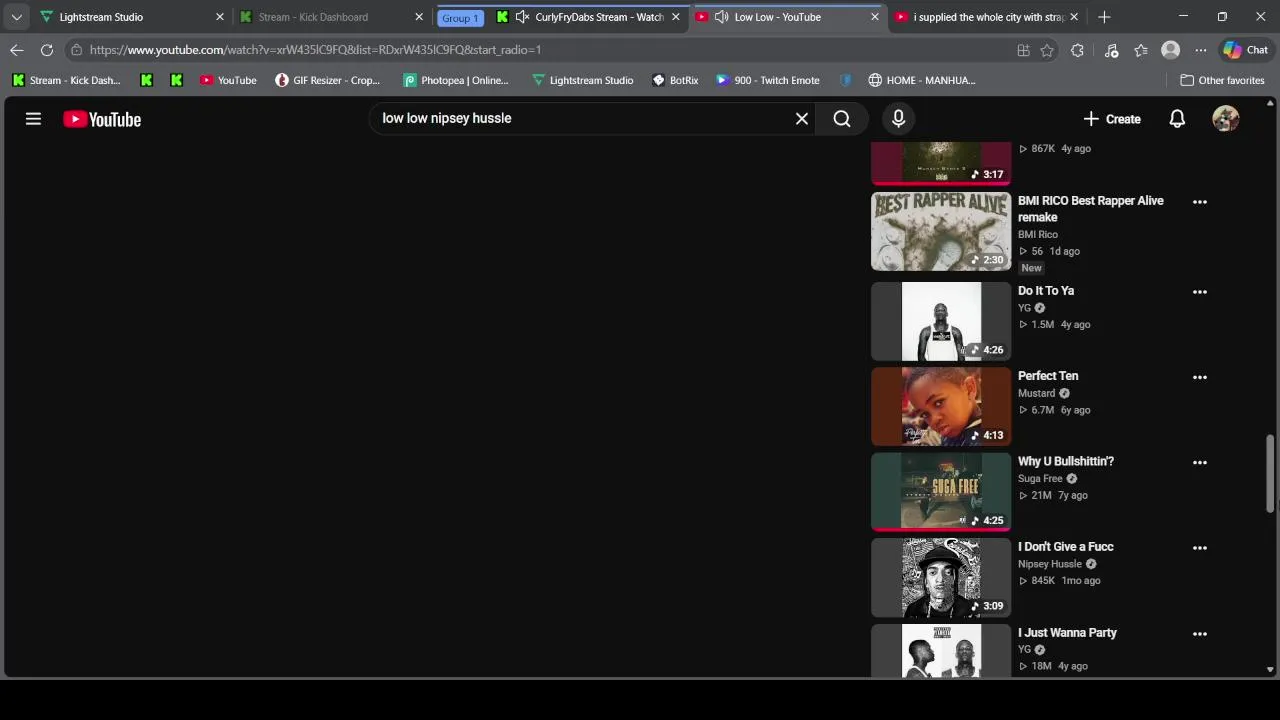Click the Create button
1280x720 pixels.
pos(1111,119)
